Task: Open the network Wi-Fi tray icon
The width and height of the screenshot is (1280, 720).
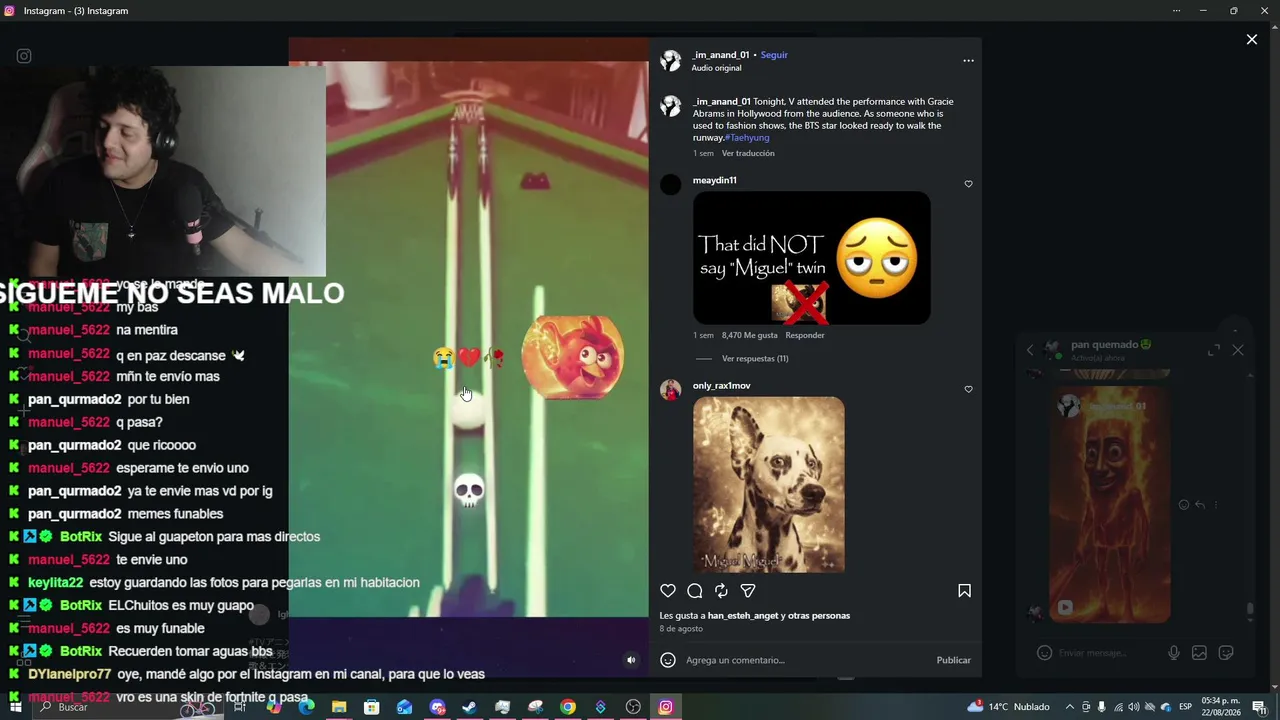Action: (1118, 707)
